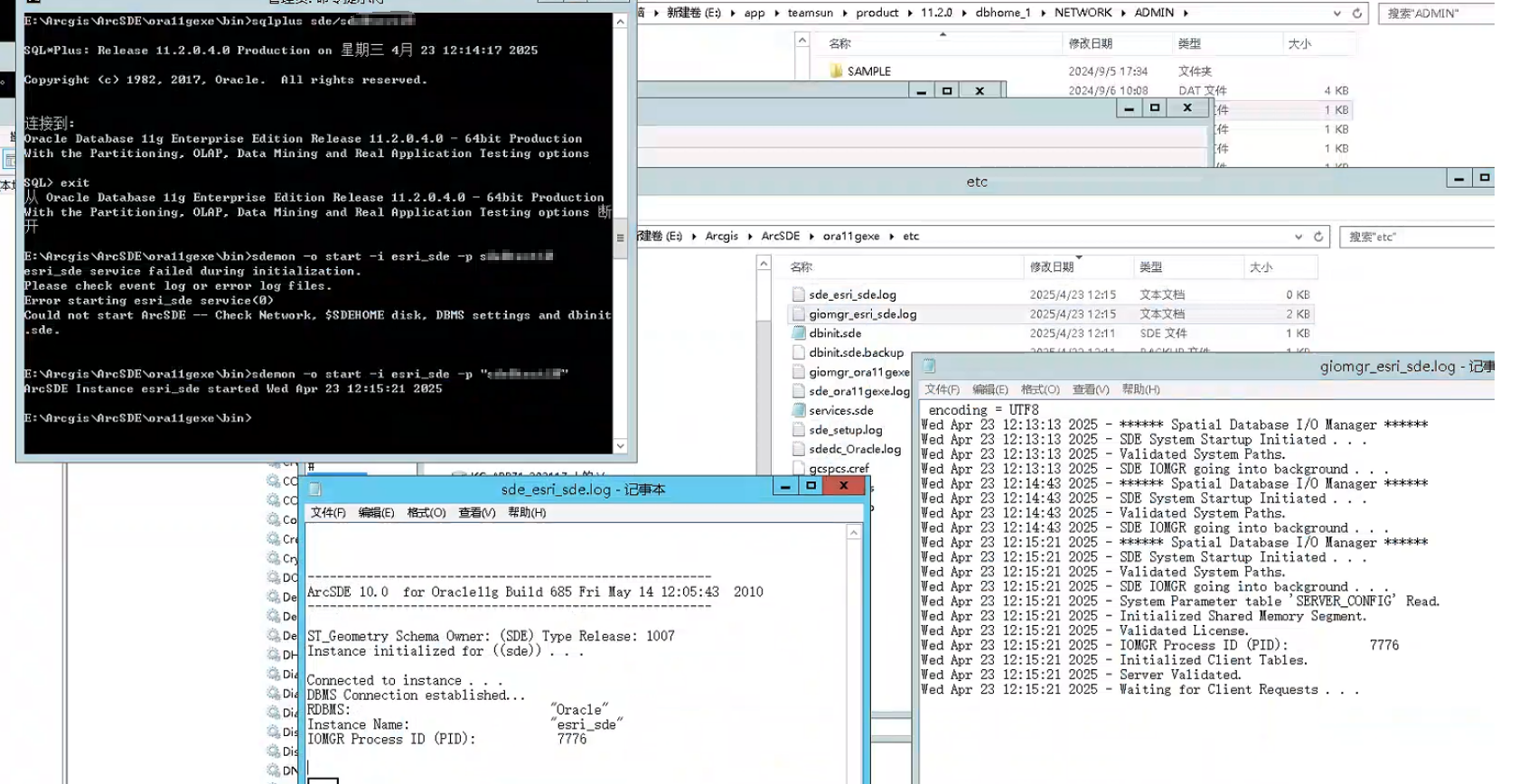The image size is (1519, 784).
Task: Select the dbinit.sde.backup file icon
Action: (x=798, y=352)
